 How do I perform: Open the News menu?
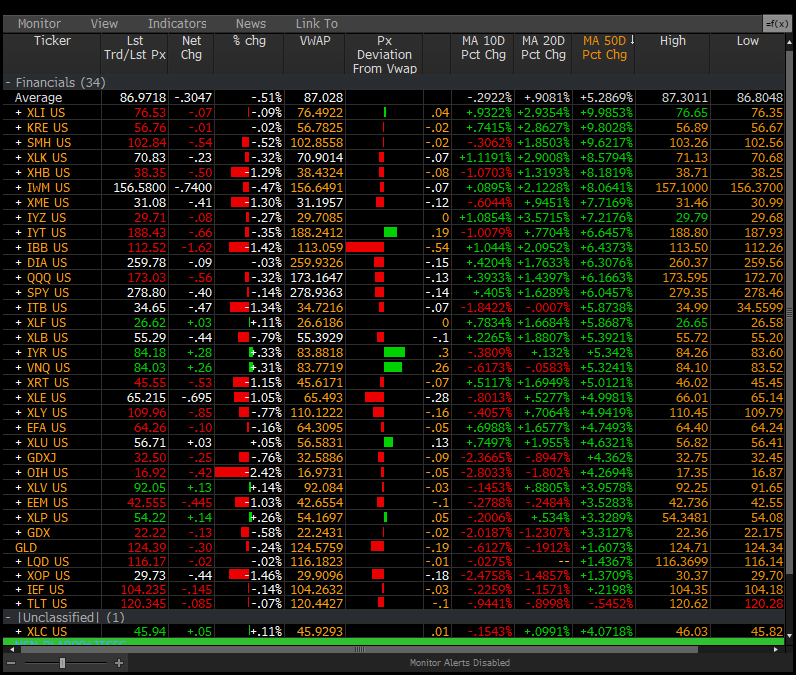click(x=251, y=23)
